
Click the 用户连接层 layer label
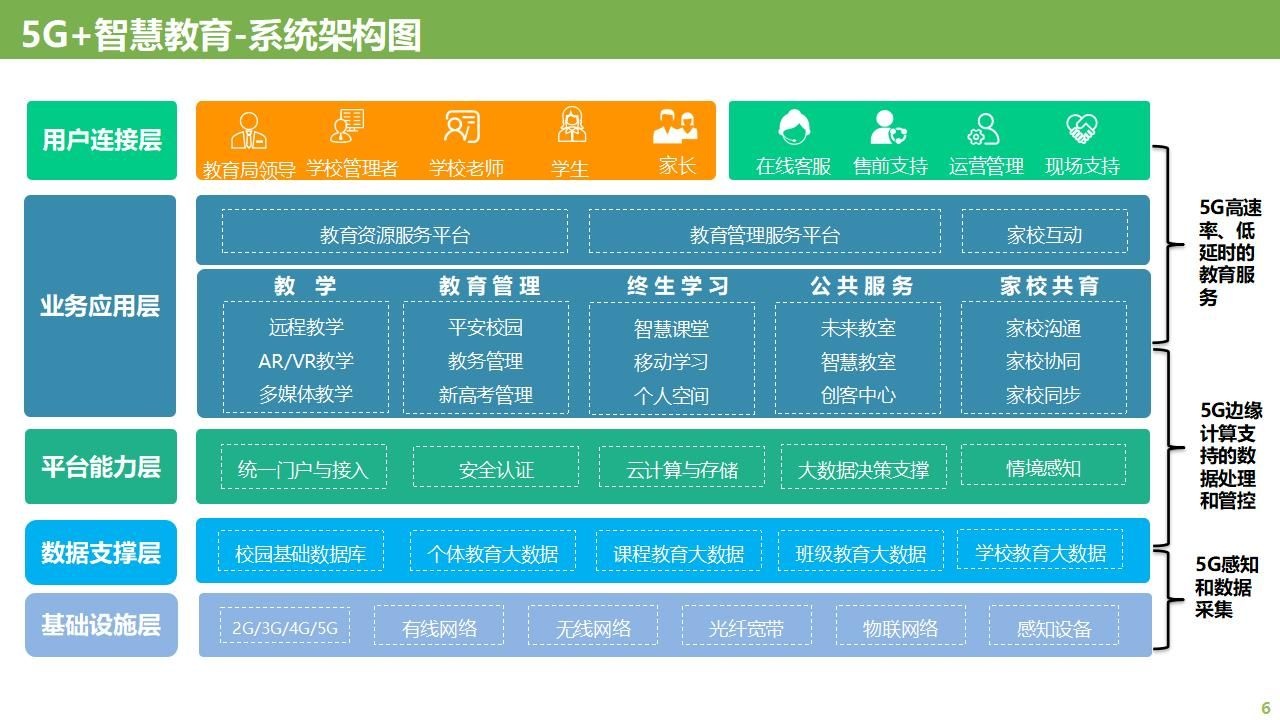pyautogui.click(x=102, y=140)
